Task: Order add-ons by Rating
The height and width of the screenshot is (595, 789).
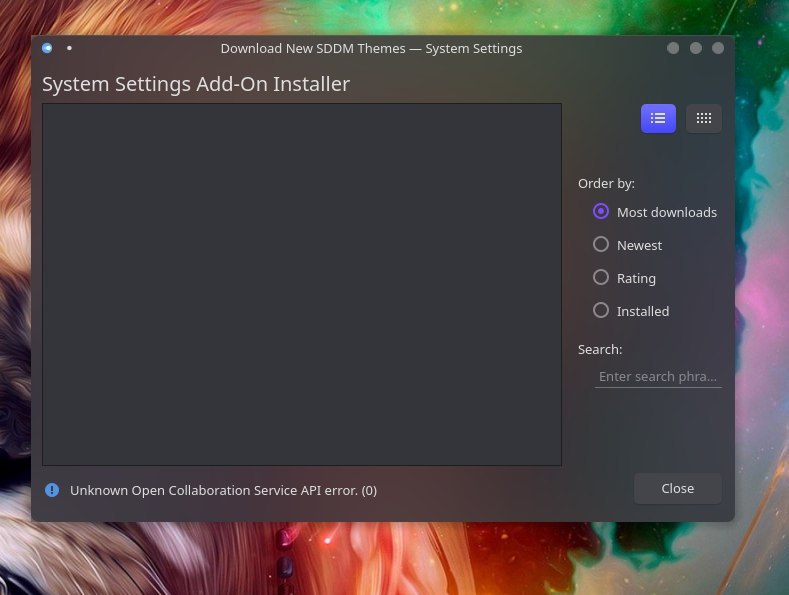Action: click(624, 278)
